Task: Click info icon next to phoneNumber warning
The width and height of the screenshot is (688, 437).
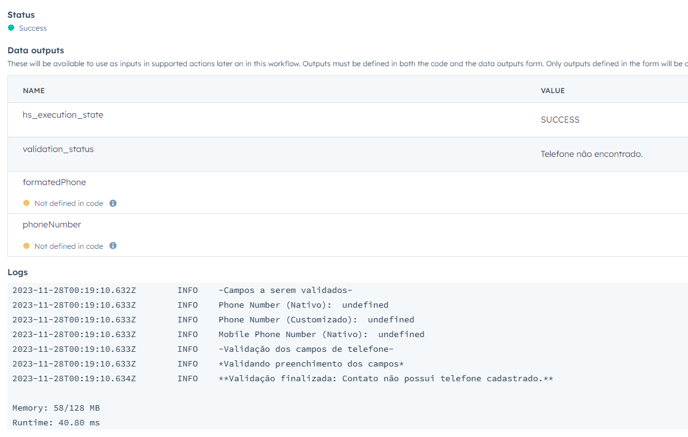Action: (113, 246)
